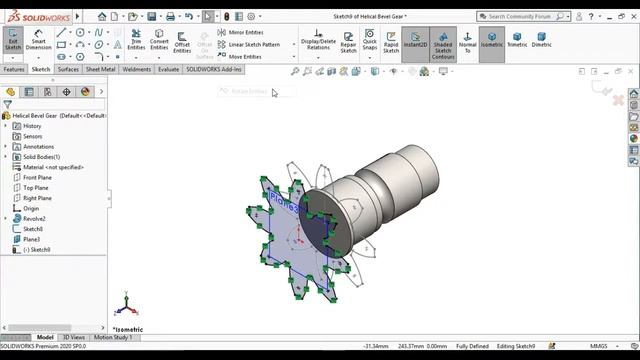Switch to the Sheet Metal tab
The image size is (640, 360).
[x=100, y=69]
